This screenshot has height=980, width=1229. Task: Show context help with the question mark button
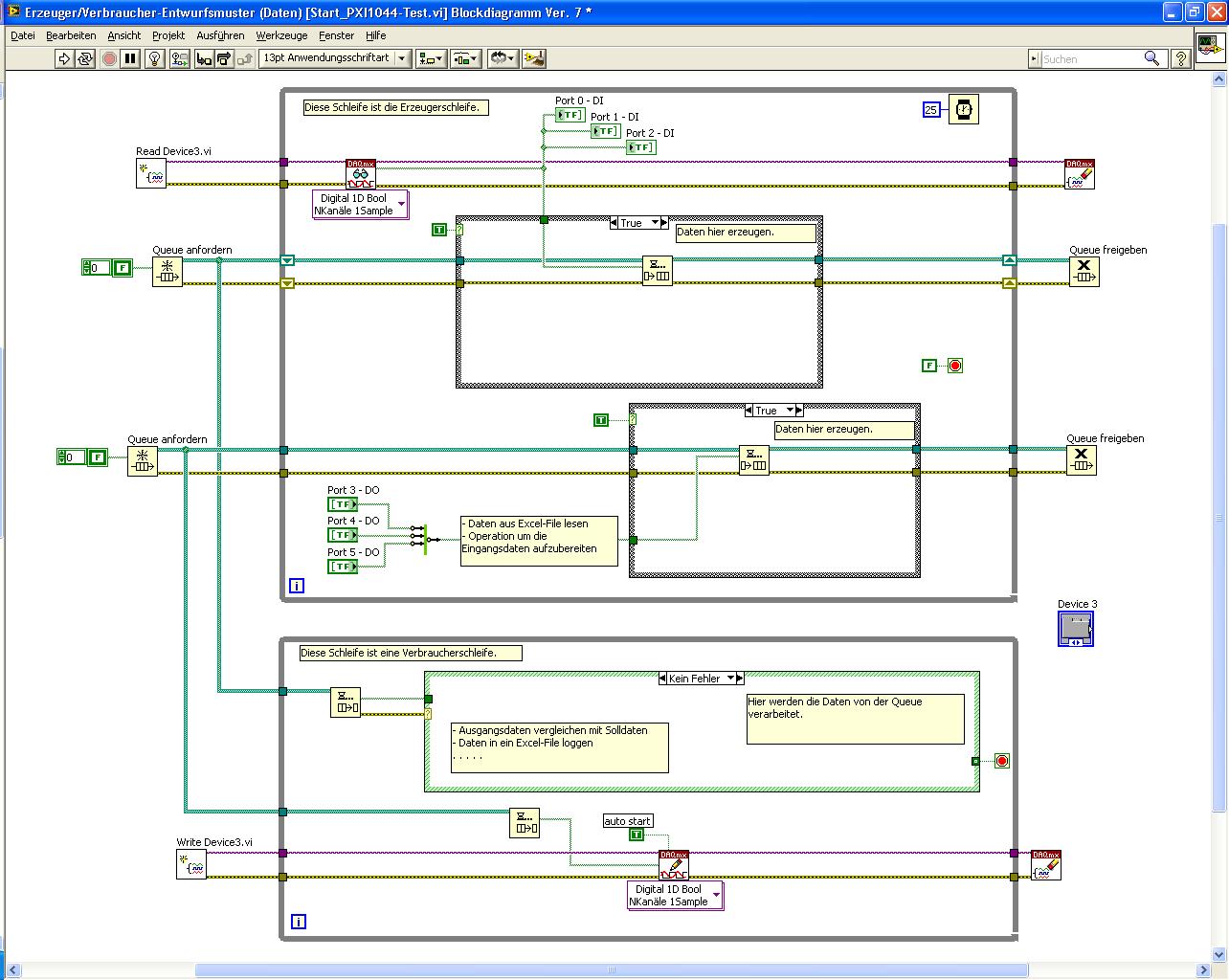(x=1181, y=58)
